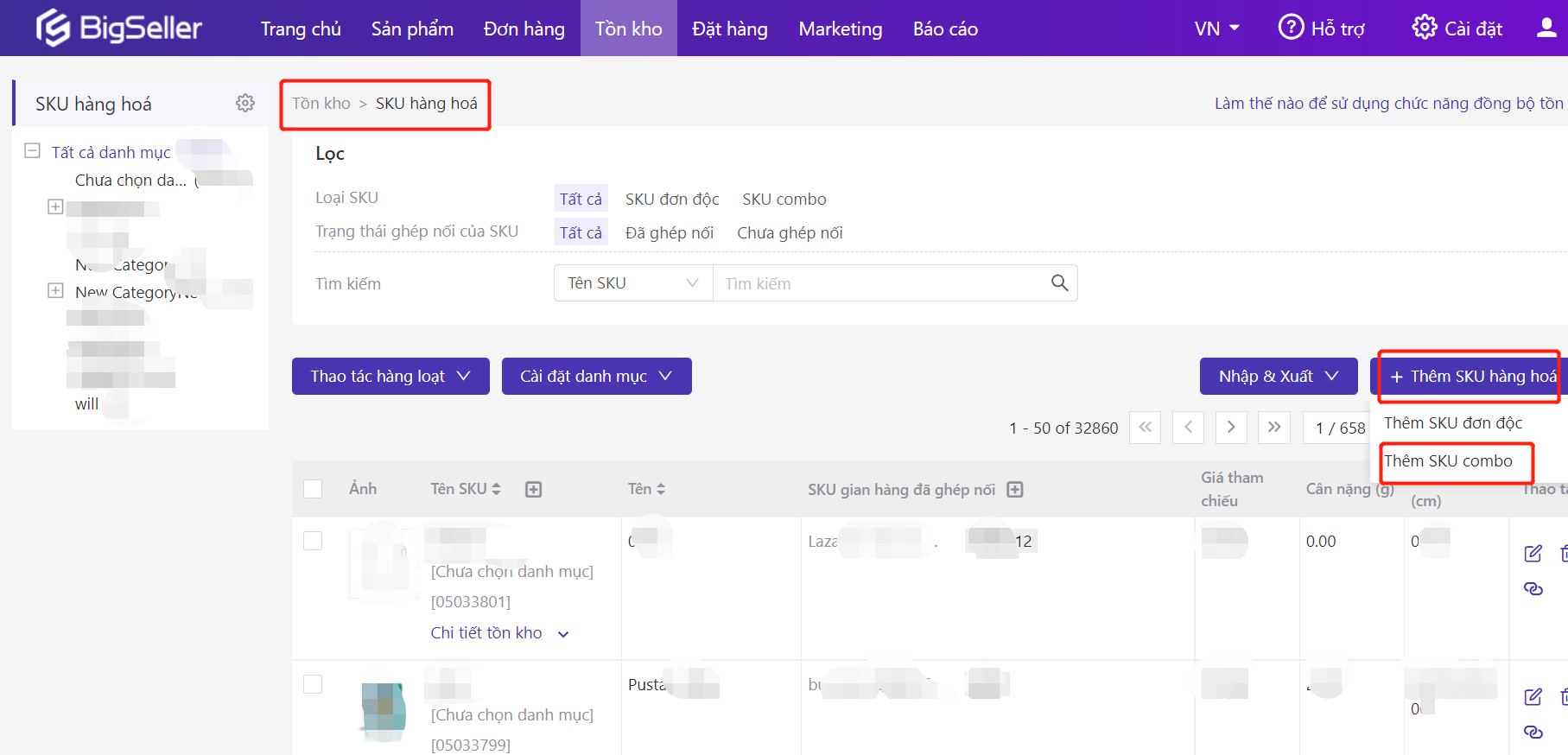Click the settings gear in SKU hàng hoá panel
Screen dimensions: 1568x755
coord(245,104)
